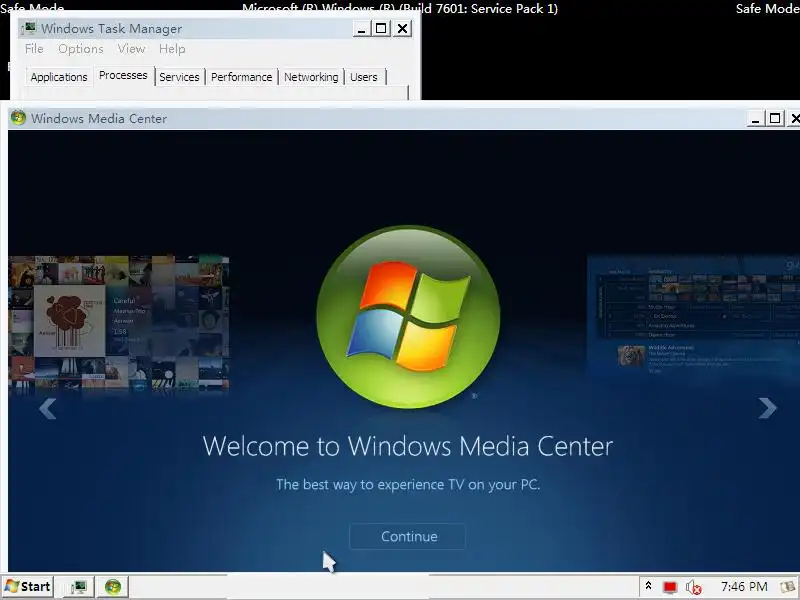This screenshot has width=800, height=600.
Task: Minimize the Windows Media Center window
Action: tap(755, 119)
